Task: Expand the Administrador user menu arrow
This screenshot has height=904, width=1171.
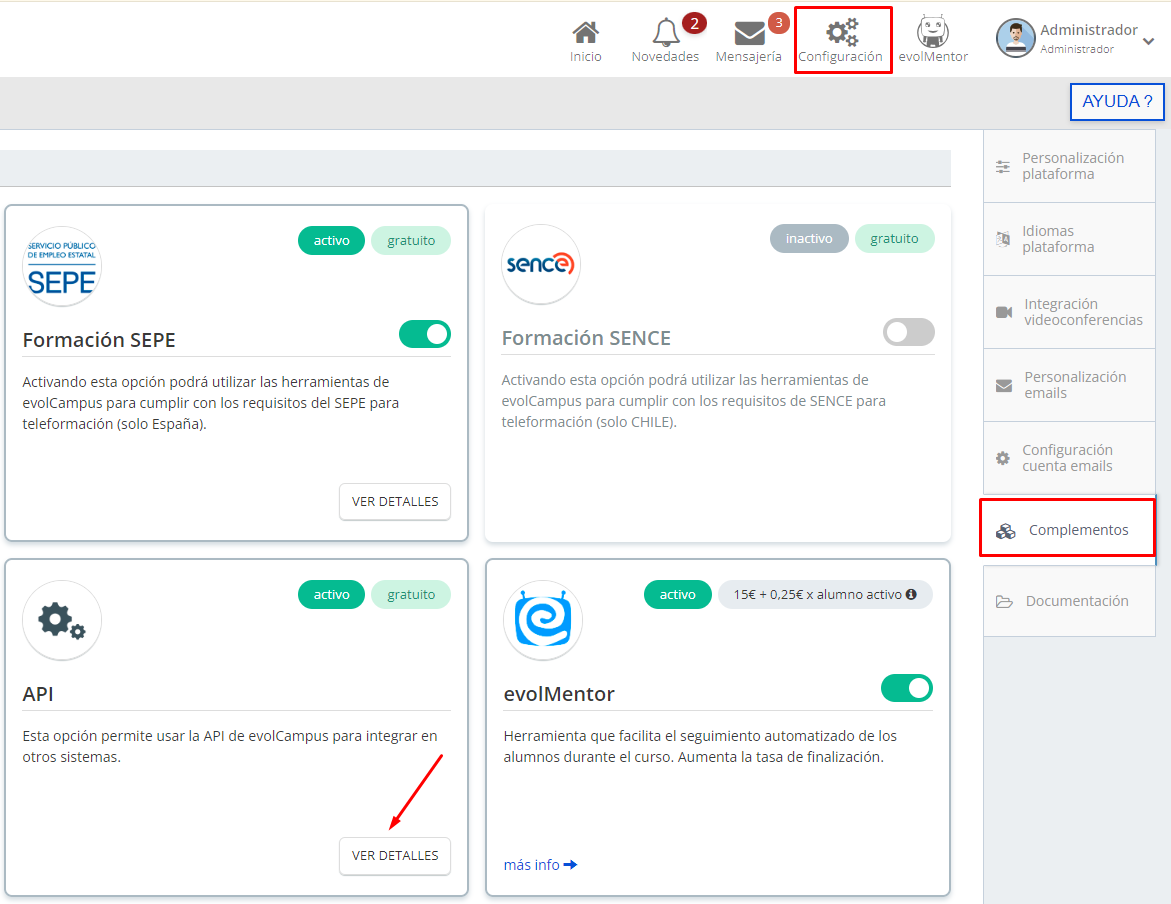Action: point(1149,42)
